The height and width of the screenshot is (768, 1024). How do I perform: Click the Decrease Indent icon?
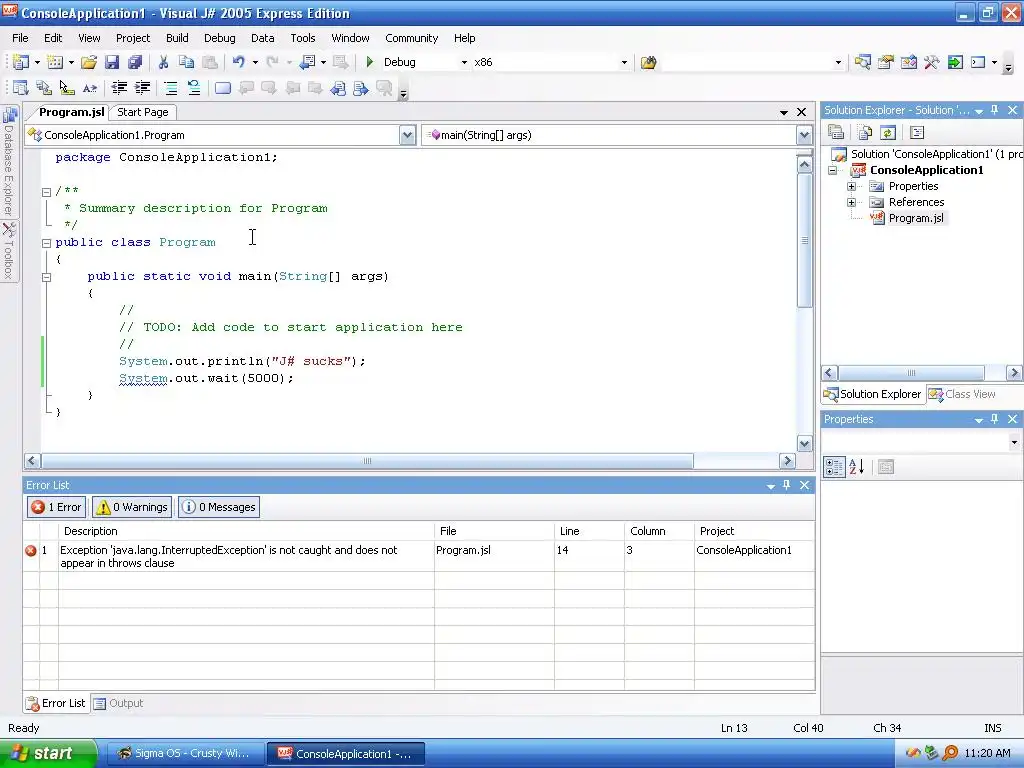(119, 88)
